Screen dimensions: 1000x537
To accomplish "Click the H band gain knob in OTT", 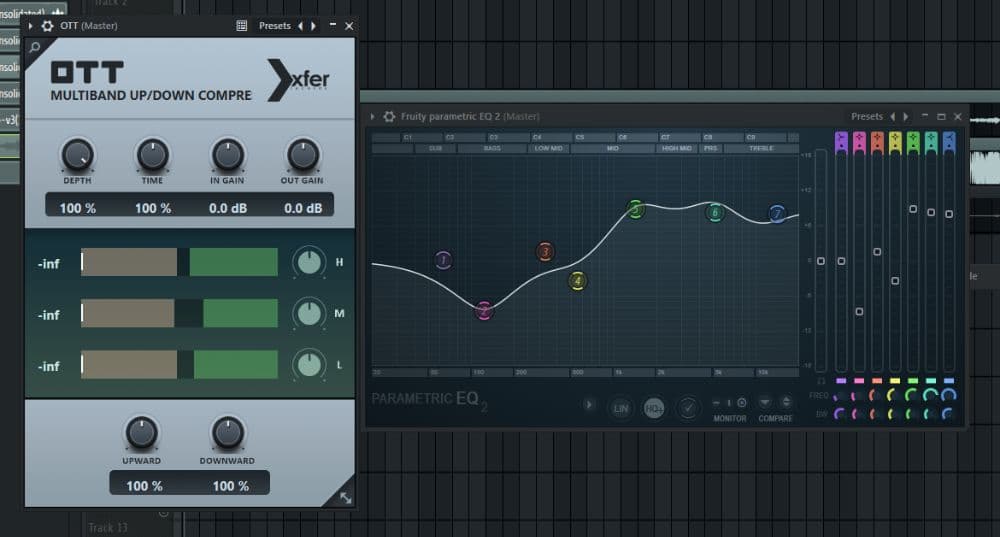I will click(x=309, y=262).
